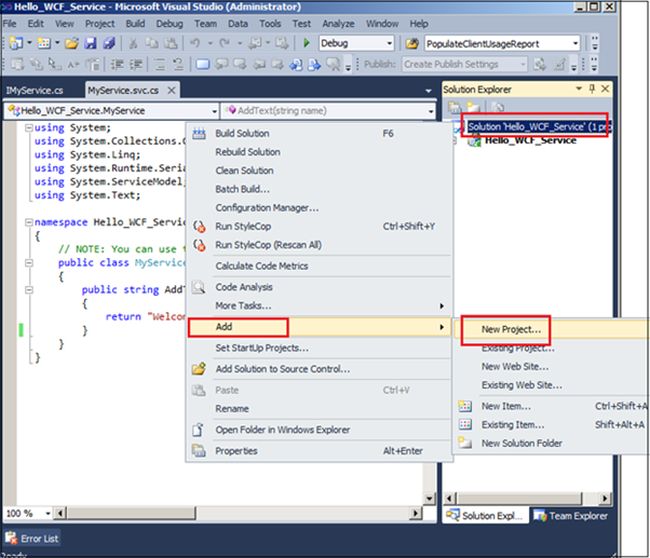Click the Redo arrow icon
This screenshot has height=558, width=650.
[x=225, y=43]
